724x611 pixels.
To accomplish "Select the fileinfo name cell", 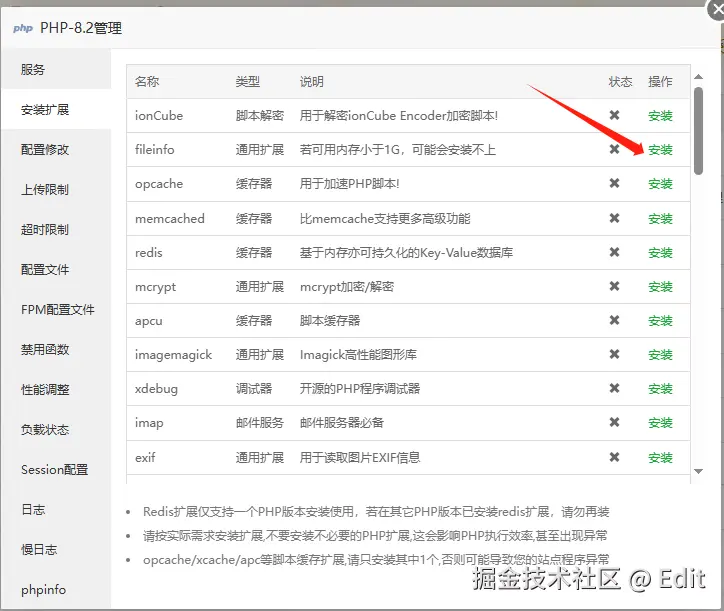I will (155, 150).
